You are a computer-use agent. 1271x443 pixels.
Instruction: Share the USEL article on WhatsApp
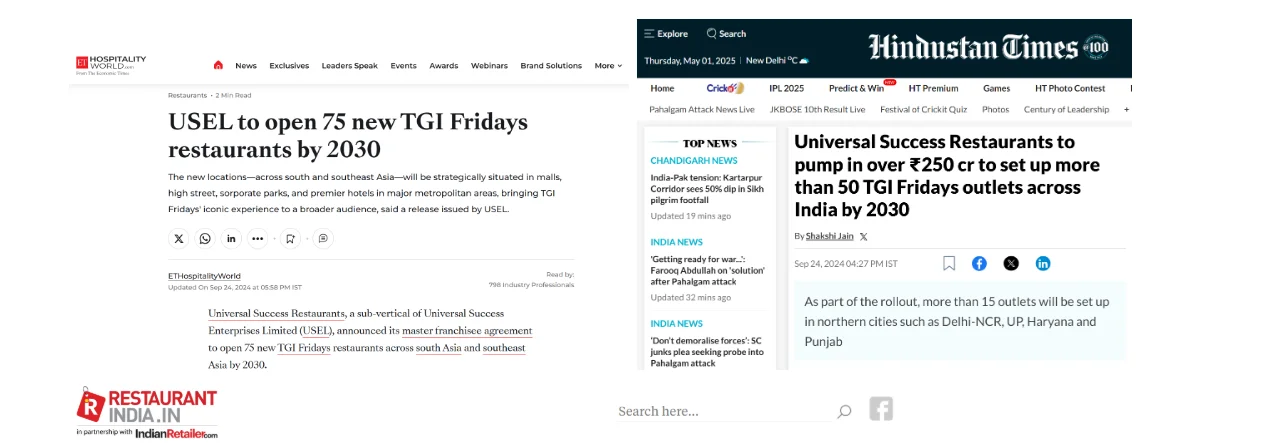[205, 238]
